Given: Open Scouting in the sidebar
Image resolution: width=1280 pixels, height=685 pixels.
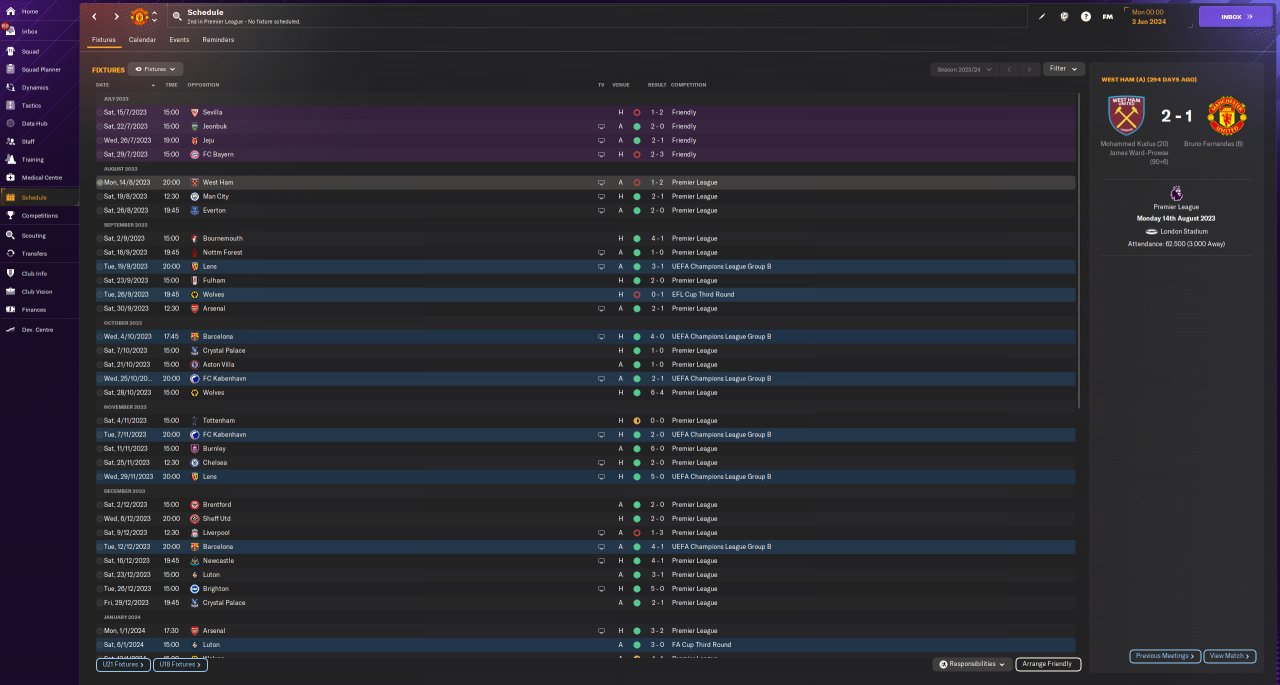Looking at the screenshot, I should [33, 235].
